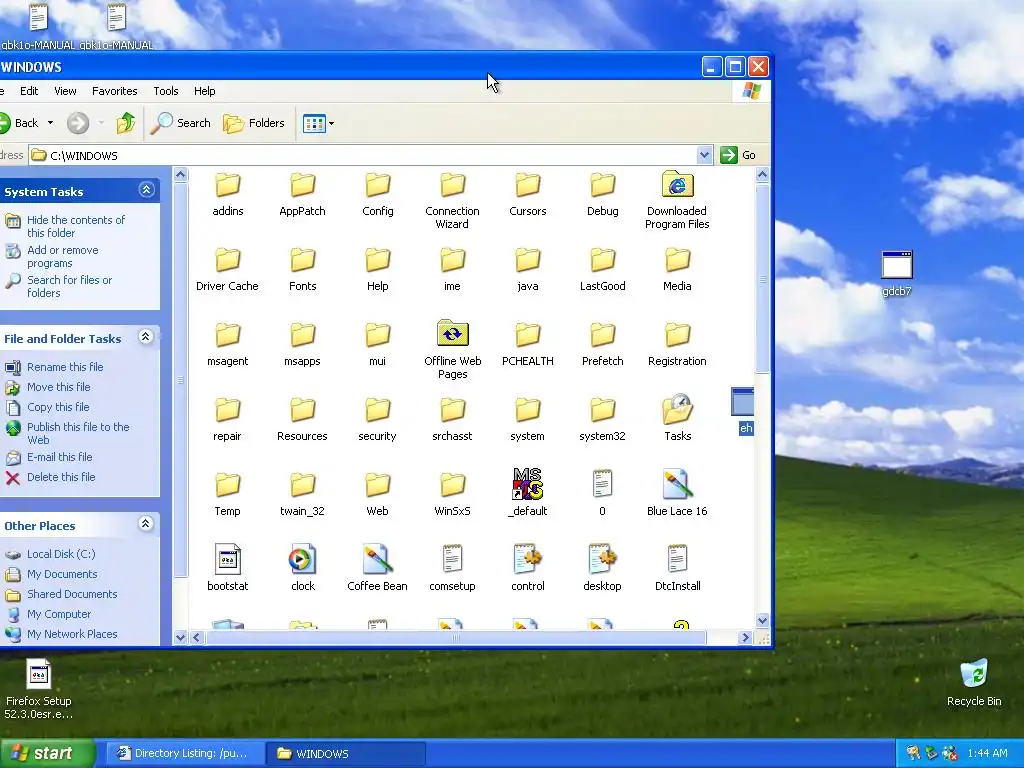
Task: Open My Network Places link
Action: [x=72, y=634]
